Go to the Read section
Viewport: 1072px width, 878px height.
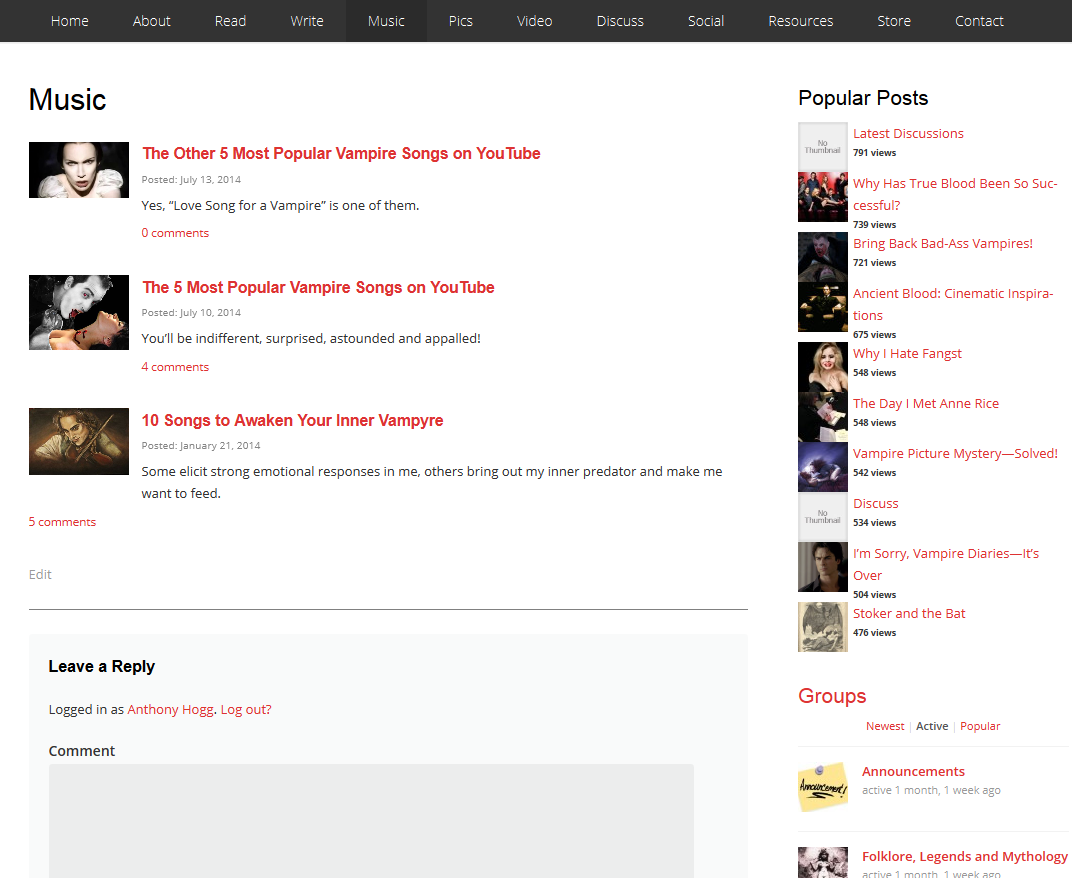click(x=230, y=21)
